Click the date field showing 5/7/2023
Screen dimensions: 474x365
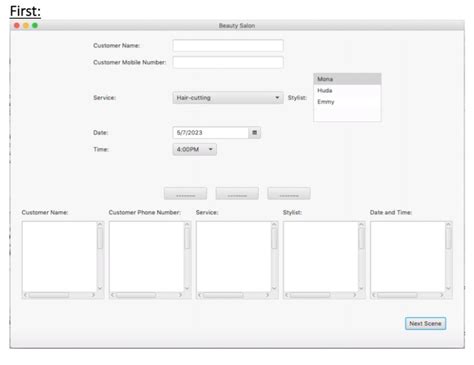coord(211,133)
